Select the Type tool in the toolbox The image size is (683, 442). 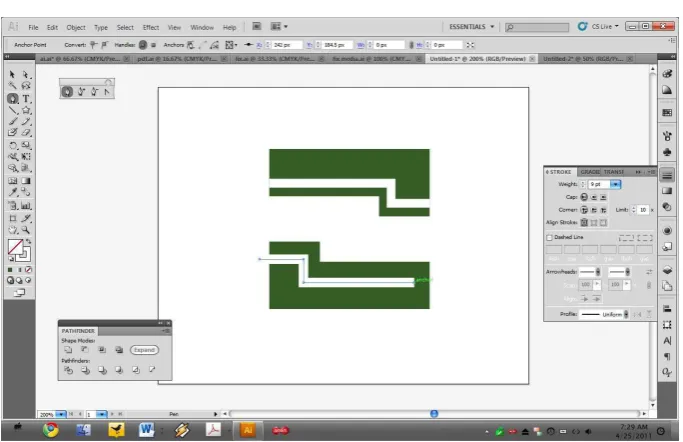[26, 98]
